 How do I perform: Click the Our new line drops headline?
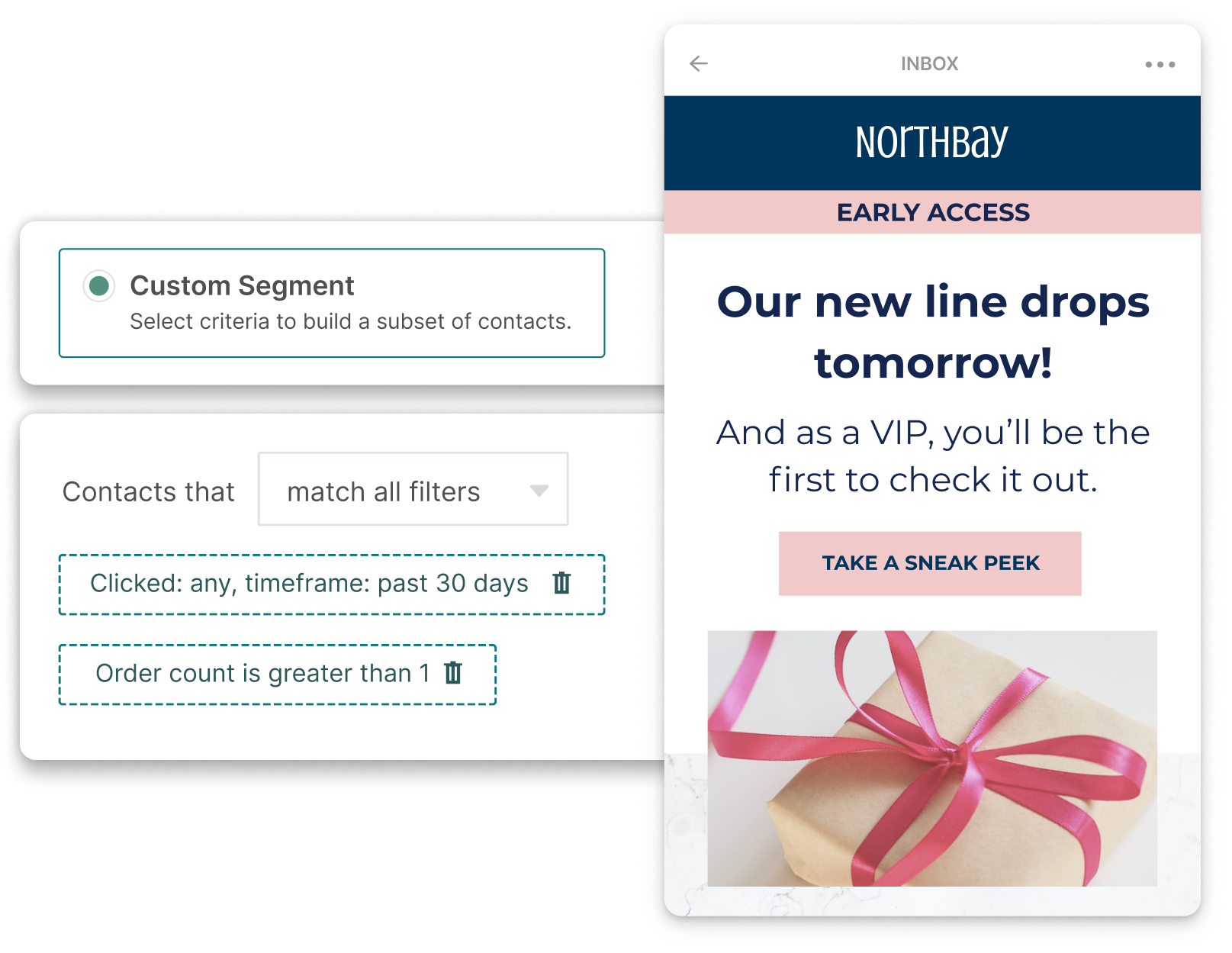932,331
